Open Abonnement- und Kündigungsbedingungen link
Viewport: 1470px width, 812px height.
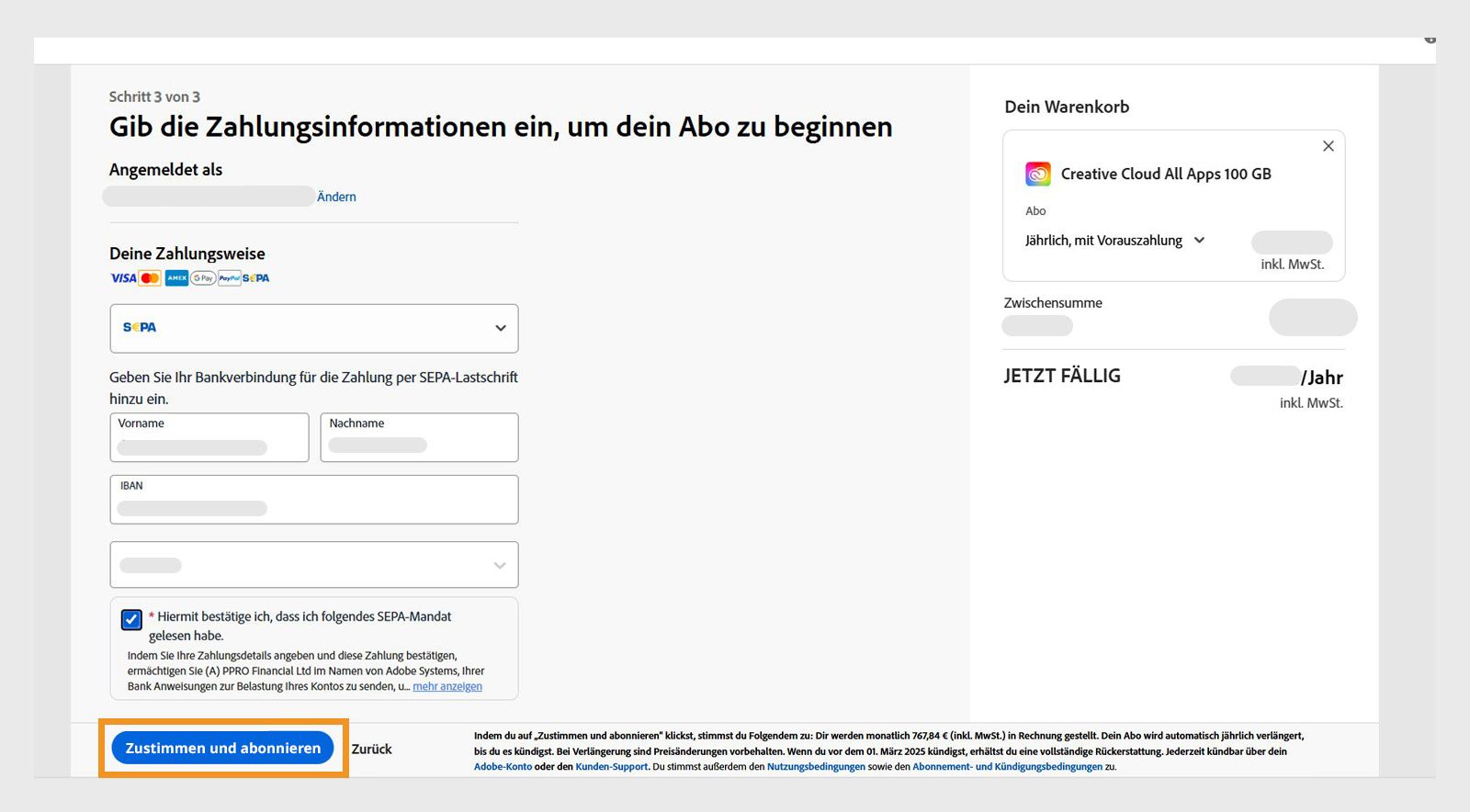pos(1007,767)
